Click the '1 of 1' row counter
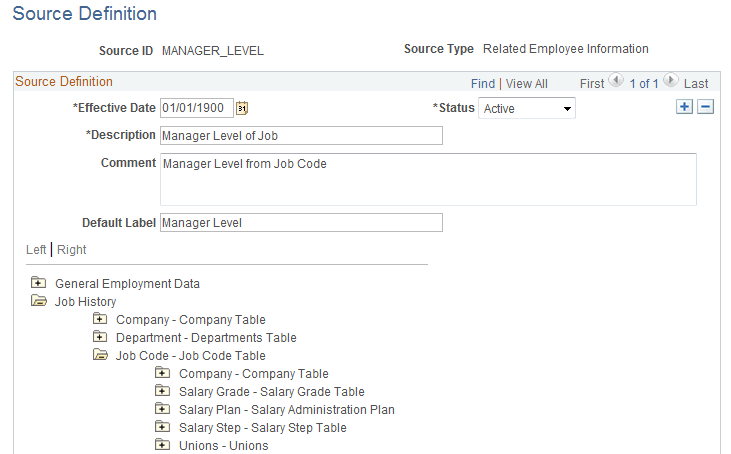The height and width of the screenshot is (454, 731). [644, 84]
